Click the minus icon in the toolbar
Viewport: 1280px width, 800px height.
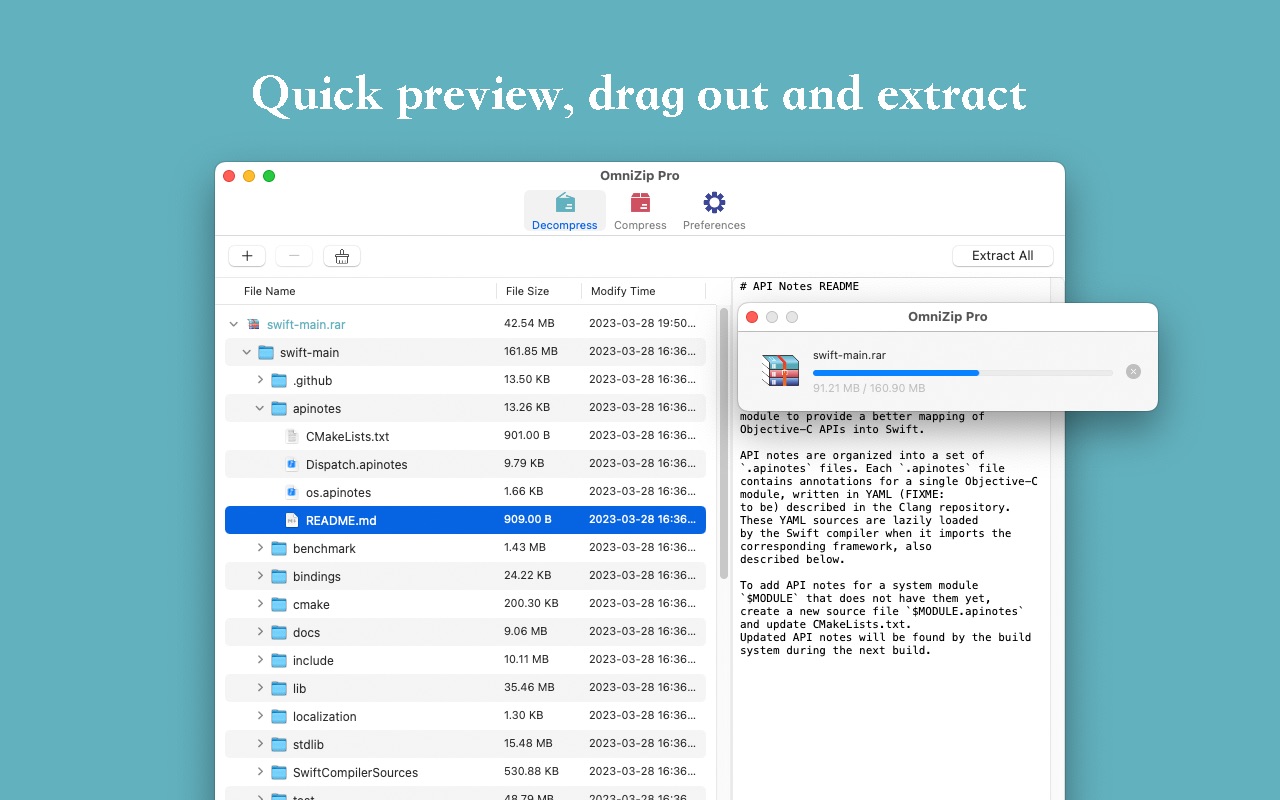coord(294,256)
